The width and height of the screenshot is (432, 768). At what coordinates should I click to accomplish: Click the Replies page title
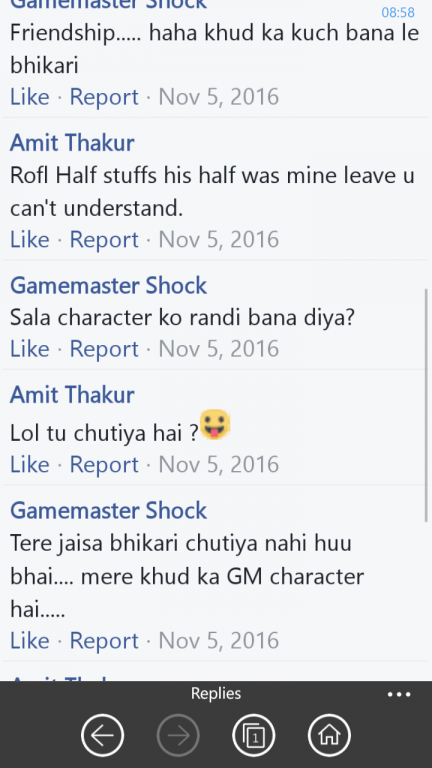pyautogui.click(x=216, y=694)
